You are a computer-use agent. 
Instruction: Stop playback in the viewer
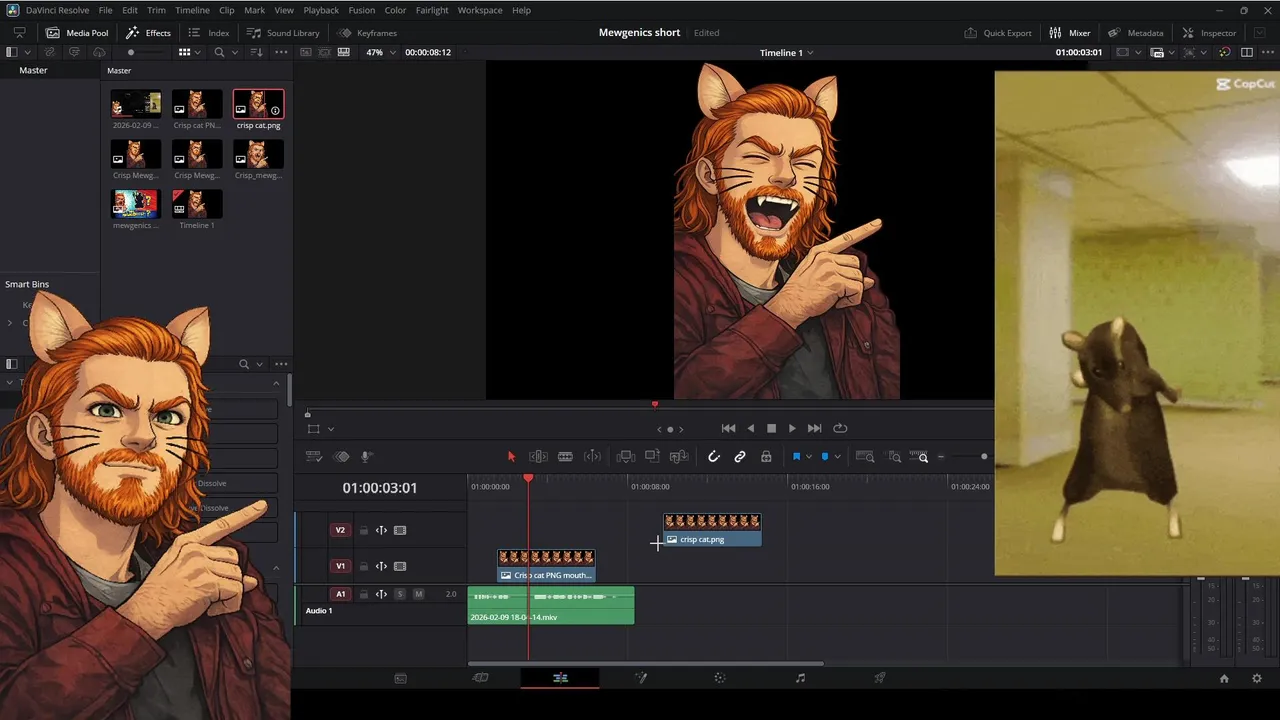[x=771, y=428]
